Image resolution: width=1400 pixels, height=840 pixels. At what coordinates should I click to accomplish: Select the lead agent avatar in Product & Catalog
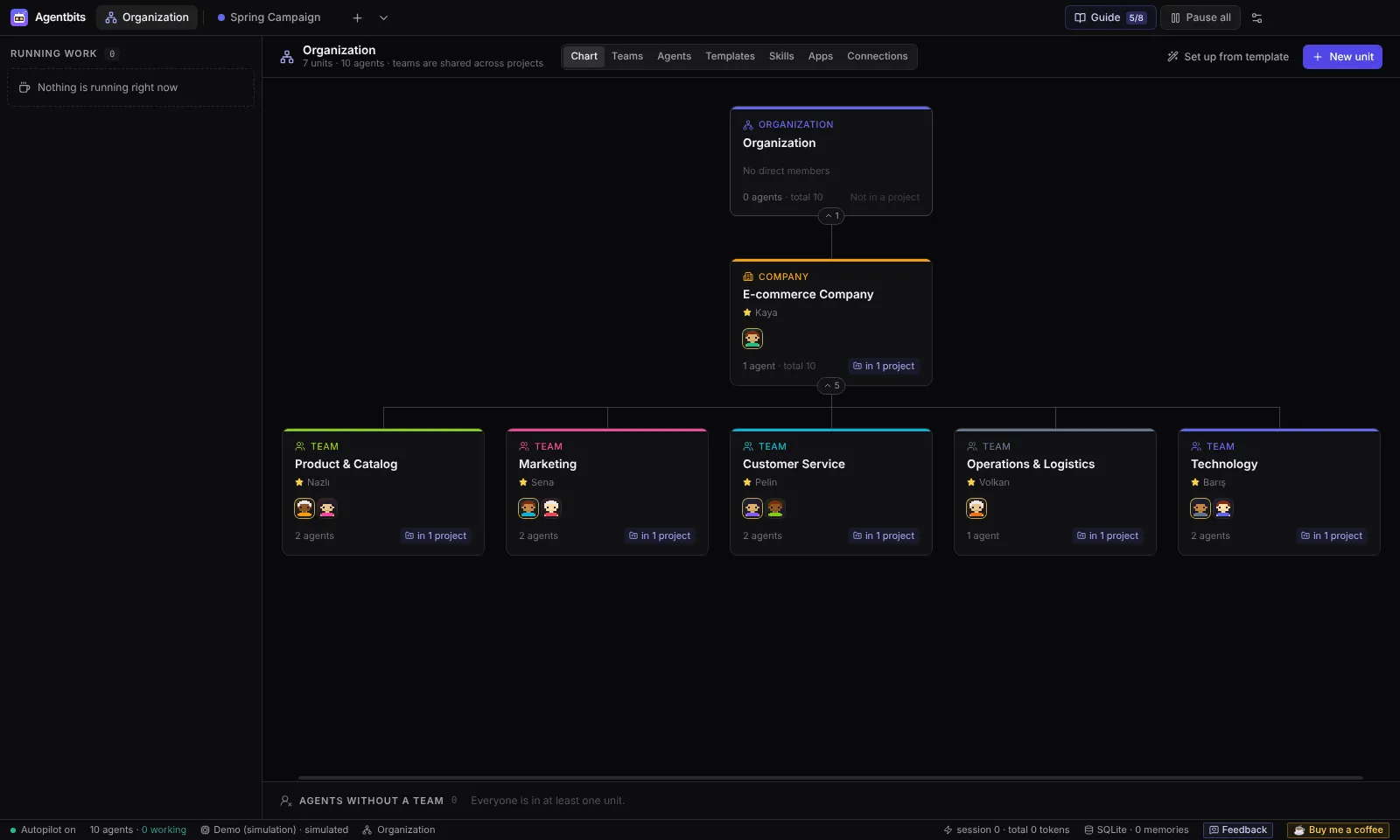tap(304, 508)
